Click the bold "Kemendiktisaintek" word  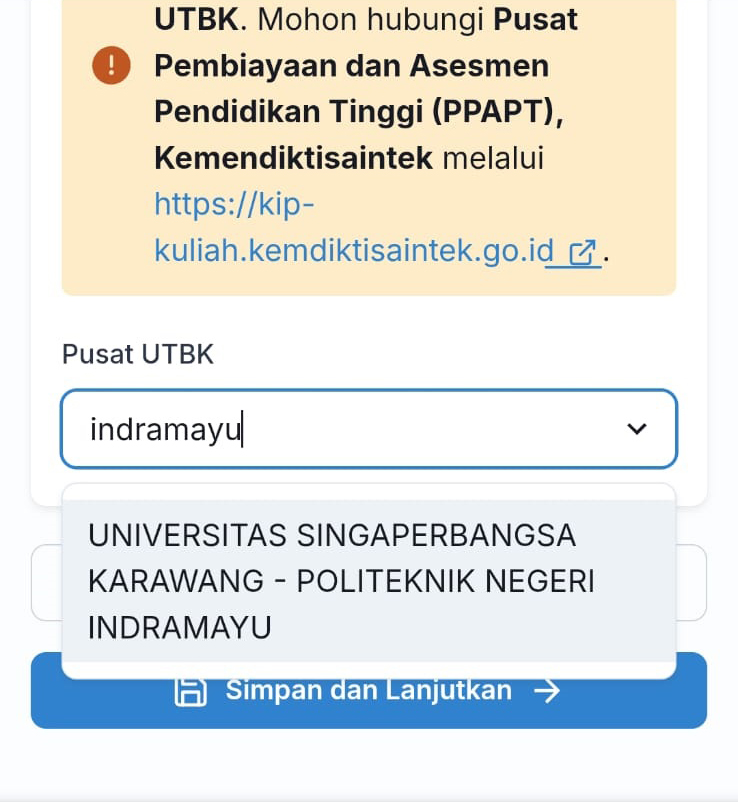(x=293, y=158)
